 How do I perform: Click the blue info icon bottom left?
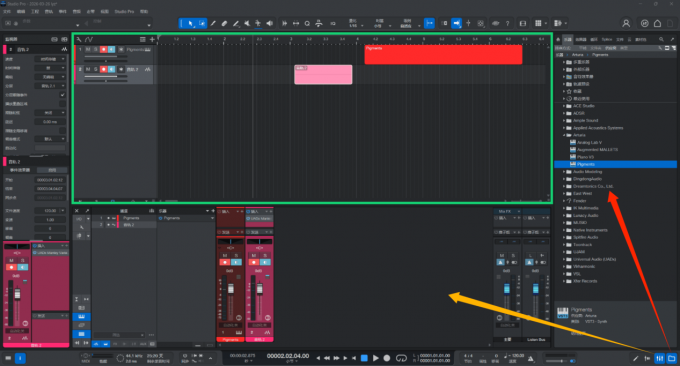pos(20,358)
